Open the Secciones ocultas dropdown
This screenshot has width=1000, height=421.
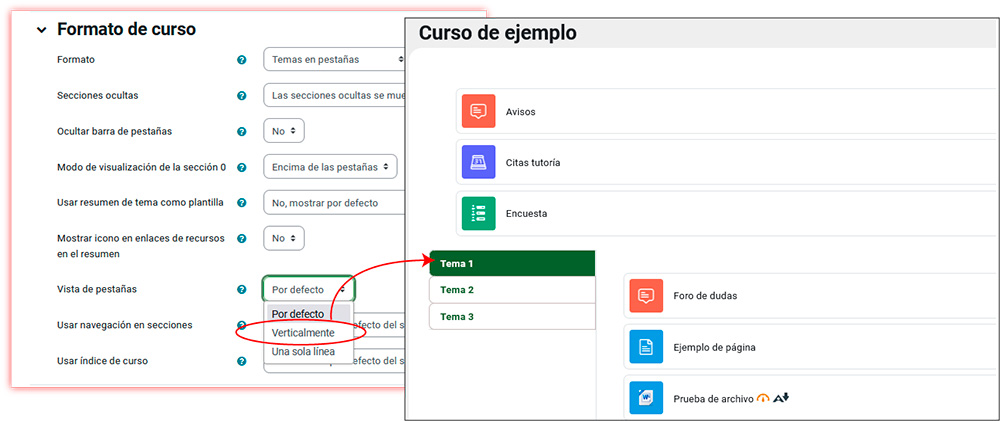coord(334,95)
